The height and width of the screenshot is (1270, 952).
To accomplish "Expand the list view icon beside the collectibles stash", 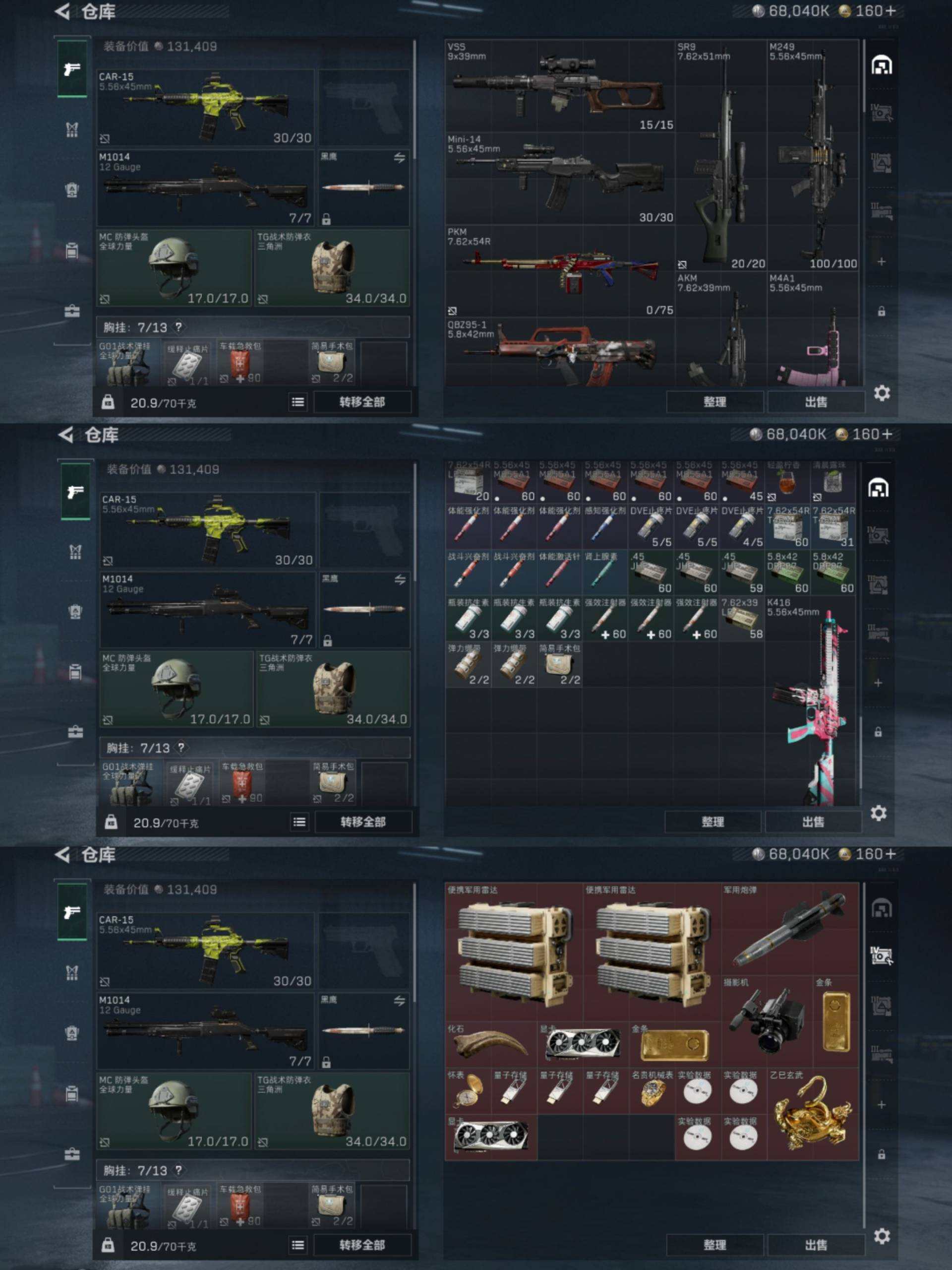I will pos(297,1245).
